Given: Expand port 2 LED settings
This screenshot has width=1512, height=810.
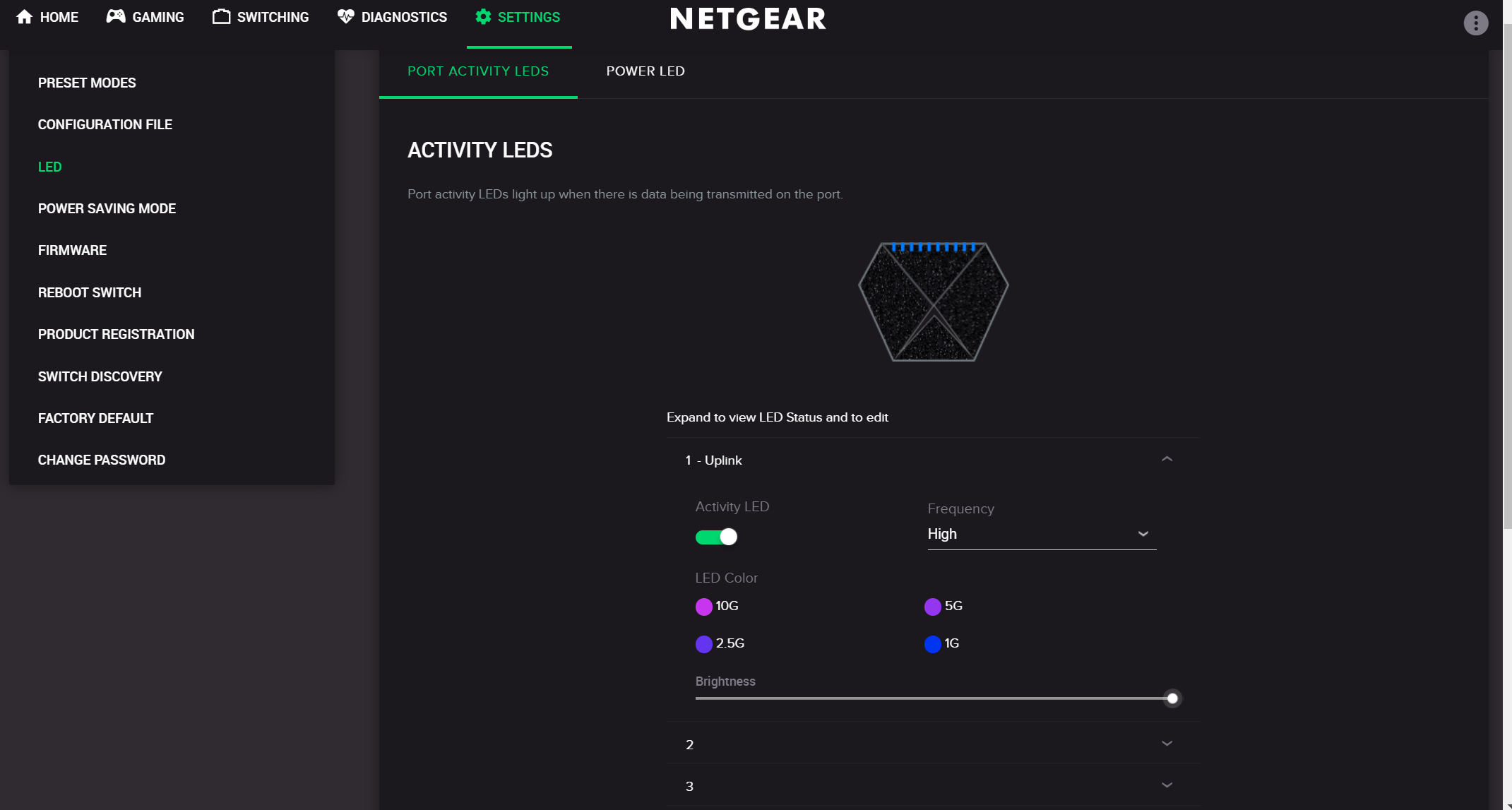Looking at the screenshot, I should pyautogui.click(x=1167, y=744).
